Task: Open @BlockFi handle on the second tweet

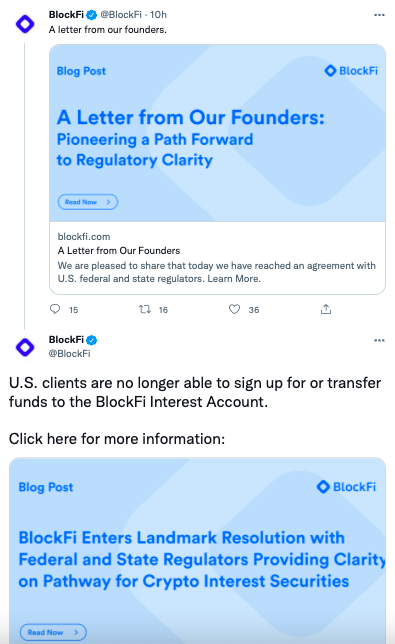Action: click(69, 354)
